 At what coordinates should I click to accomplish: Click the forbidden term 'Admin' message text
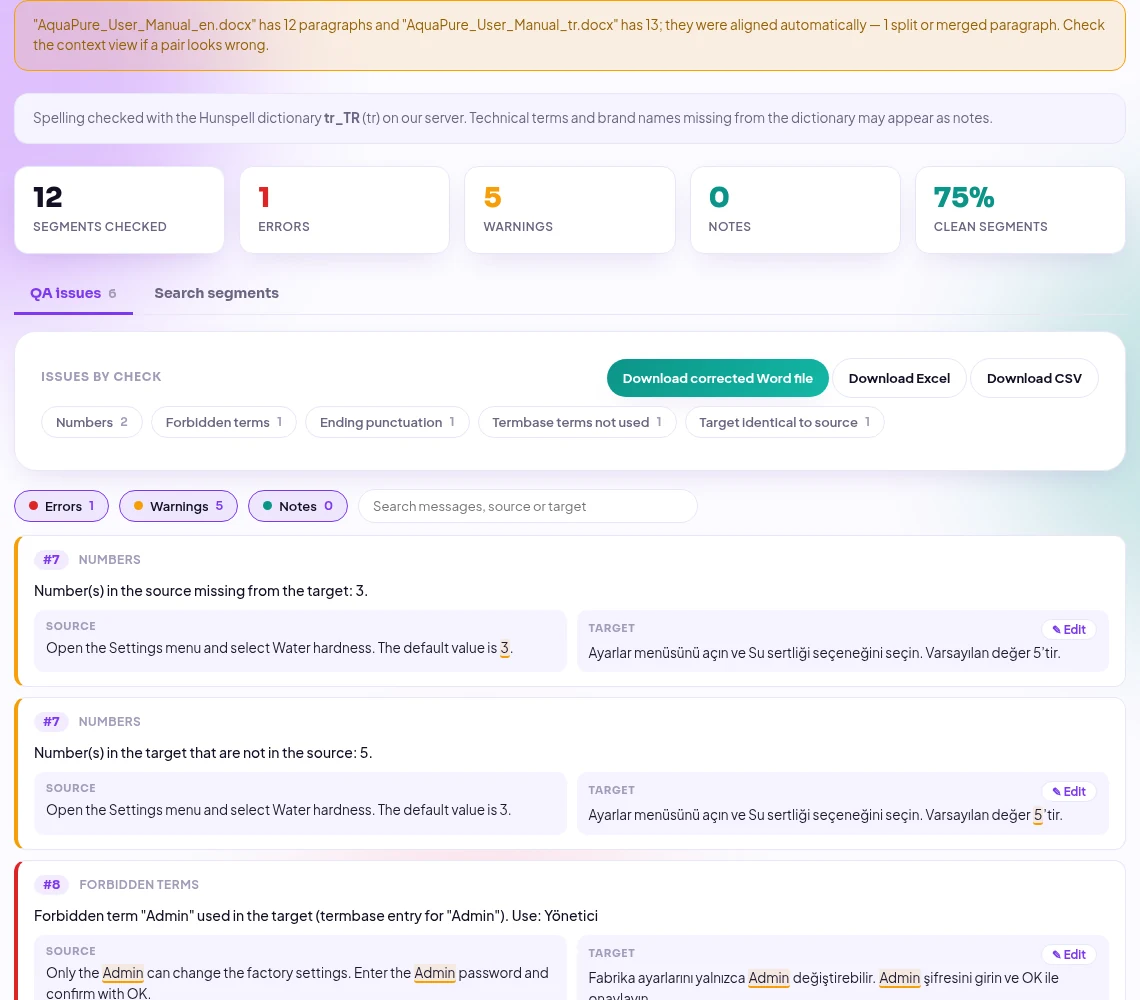pos(316,916)
